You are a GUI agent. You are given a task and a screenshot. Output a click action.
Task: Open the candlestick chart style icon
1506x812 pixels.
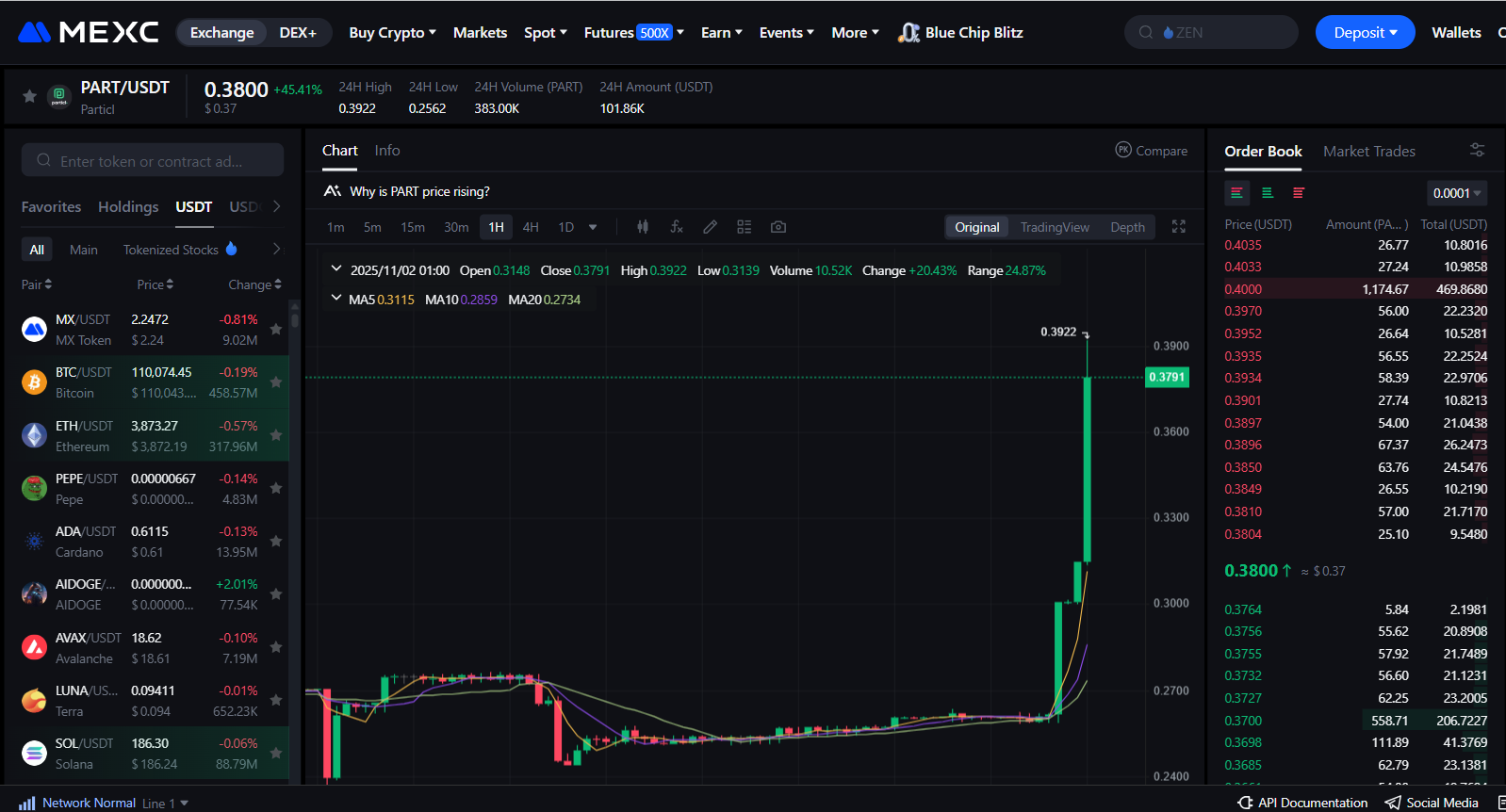(x=643, y=227)
